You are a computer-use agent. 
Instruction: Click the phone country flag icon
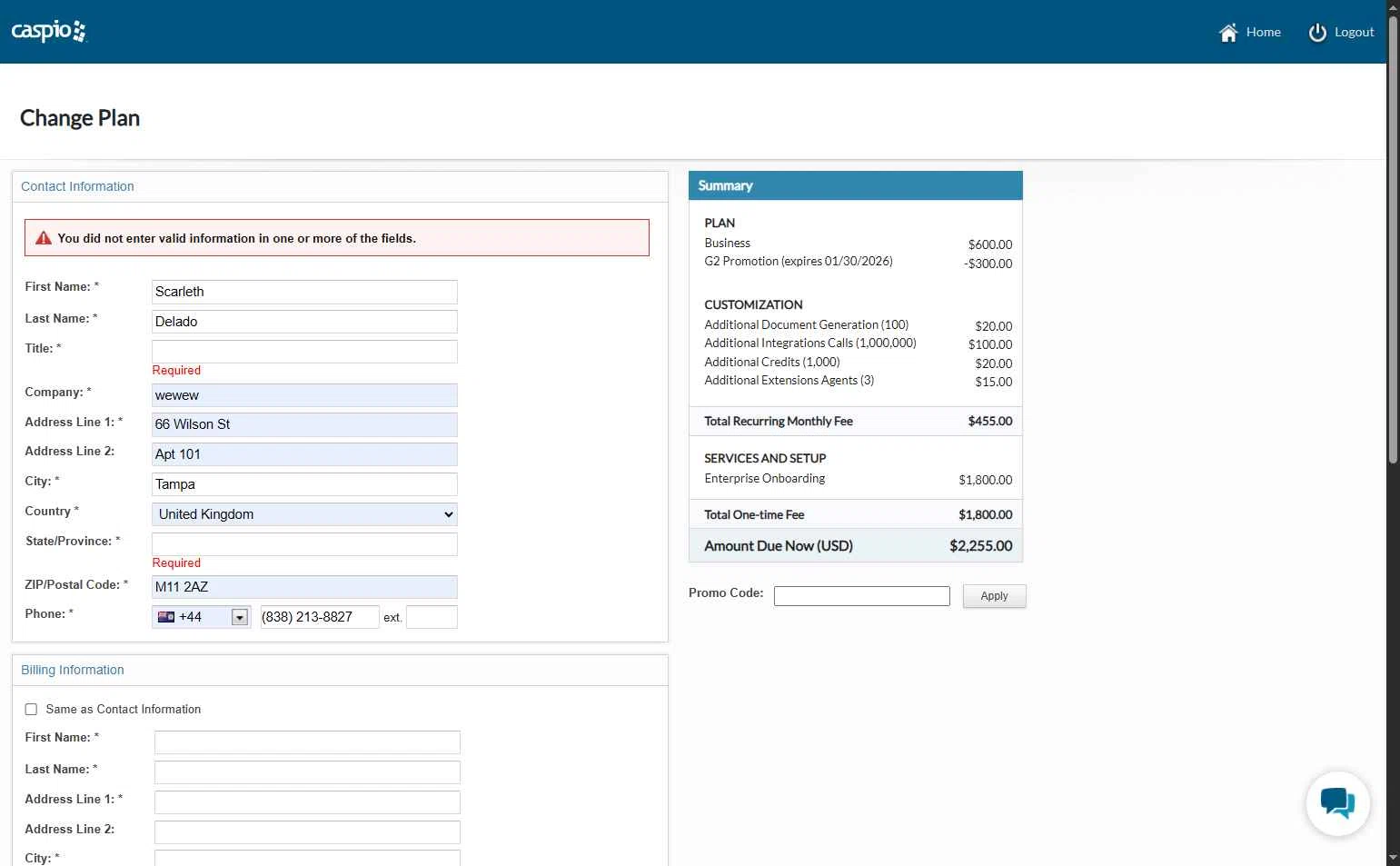tap(166, 617)
